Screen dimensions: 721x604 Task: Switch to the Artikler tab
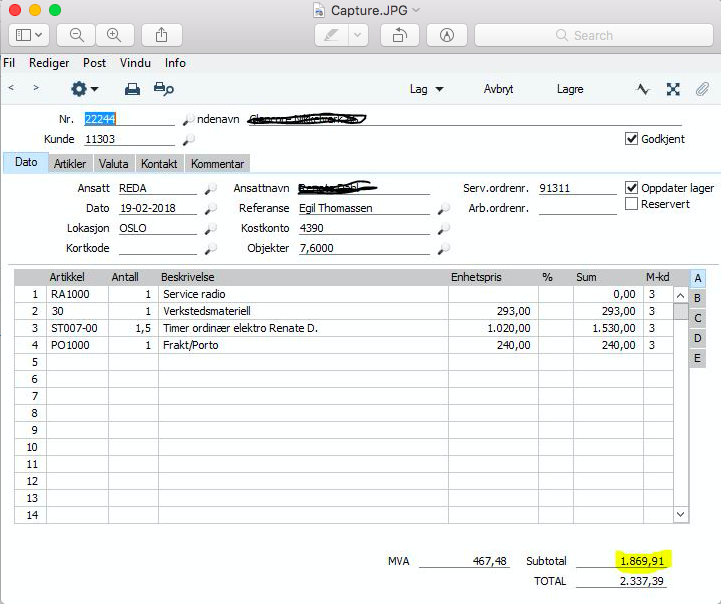pyautogui.click(x=70, y=164)
